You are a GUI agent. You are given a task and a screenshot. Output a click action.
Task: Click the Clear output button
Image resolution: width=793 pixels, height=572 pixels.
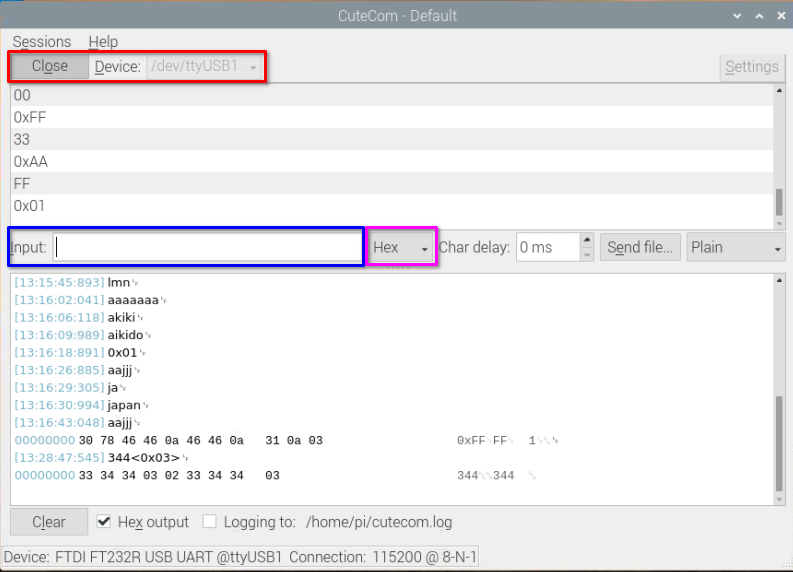click(49, 522)
